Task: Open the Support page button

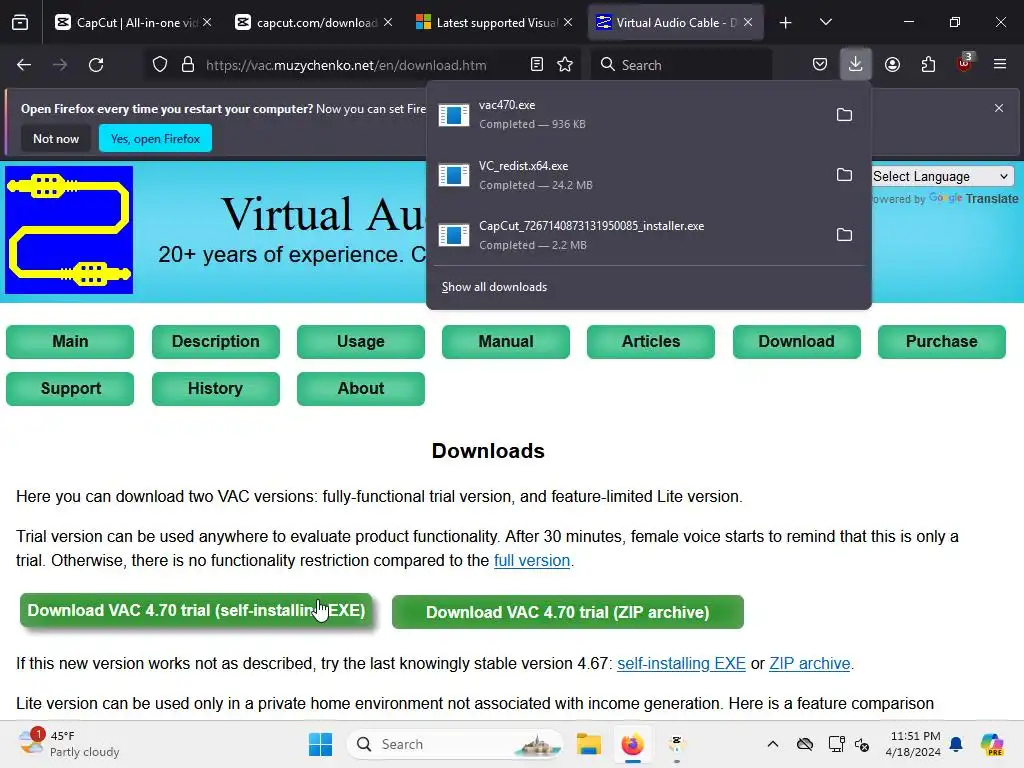Action: pos(70,389)
